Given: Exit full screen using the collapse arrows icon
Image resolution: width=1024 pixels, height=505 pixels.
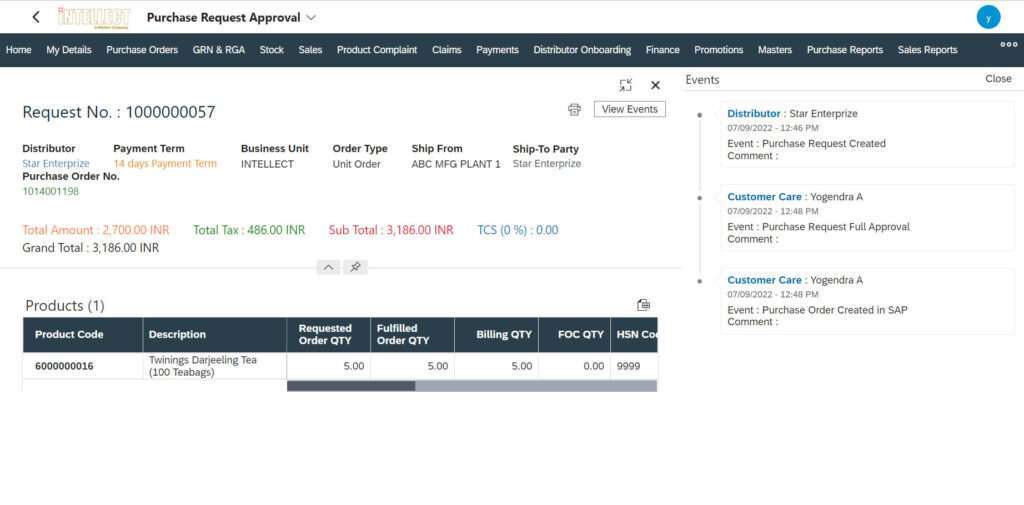Looking at the screenshot, I should tap(626, 86).
